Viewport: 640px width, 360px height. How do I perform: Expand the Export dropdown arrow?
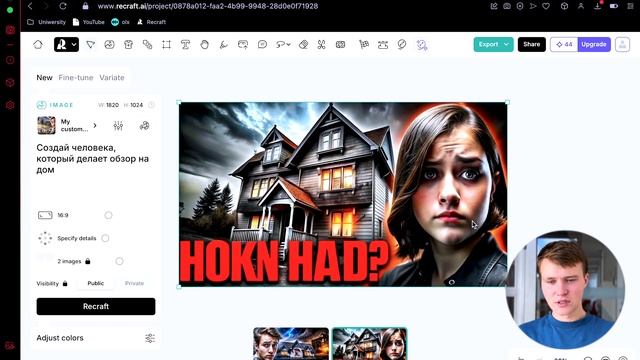[507, 44]
